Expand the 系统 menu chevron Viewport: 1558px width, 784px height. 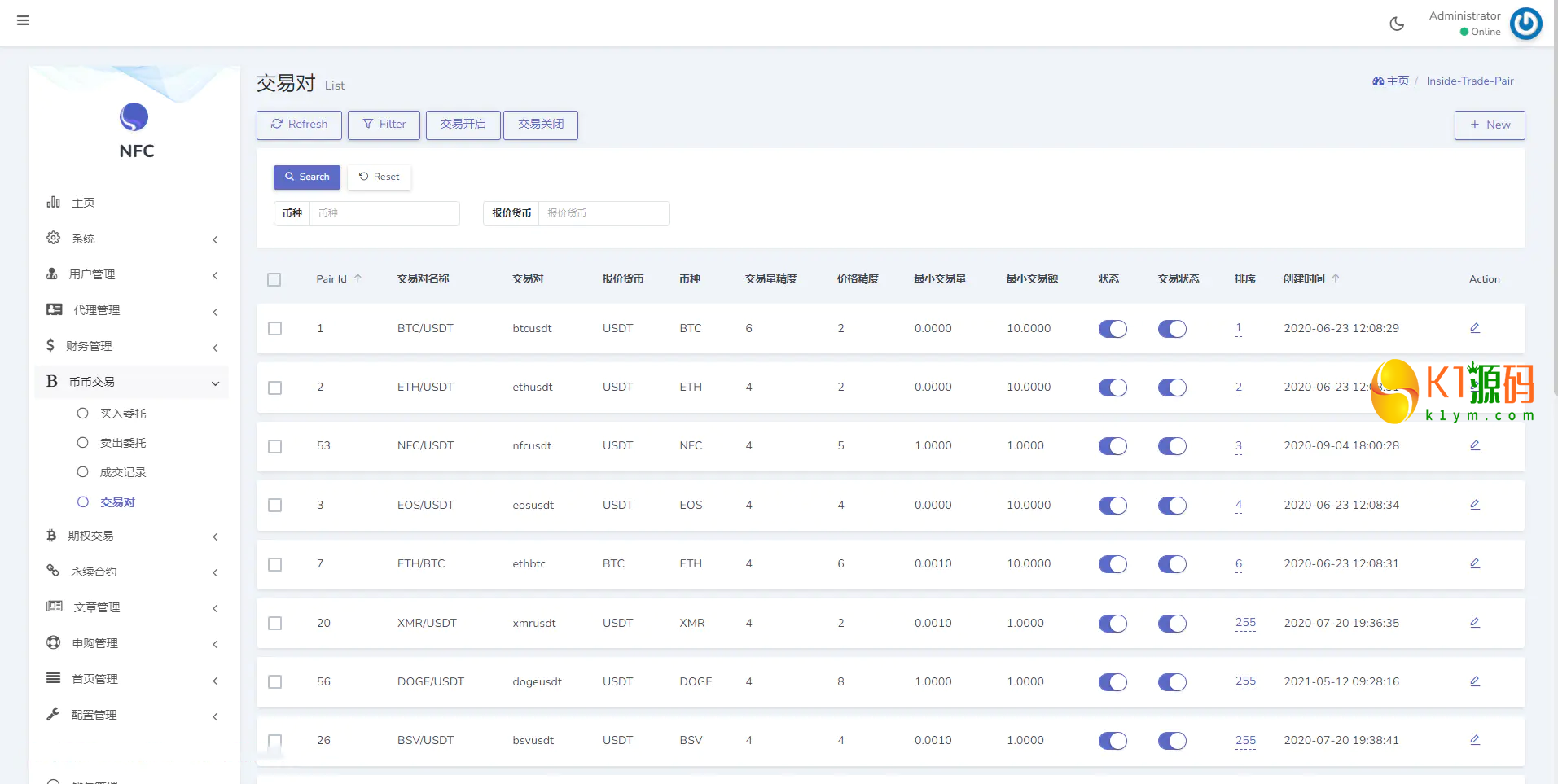tap(215, 239)
